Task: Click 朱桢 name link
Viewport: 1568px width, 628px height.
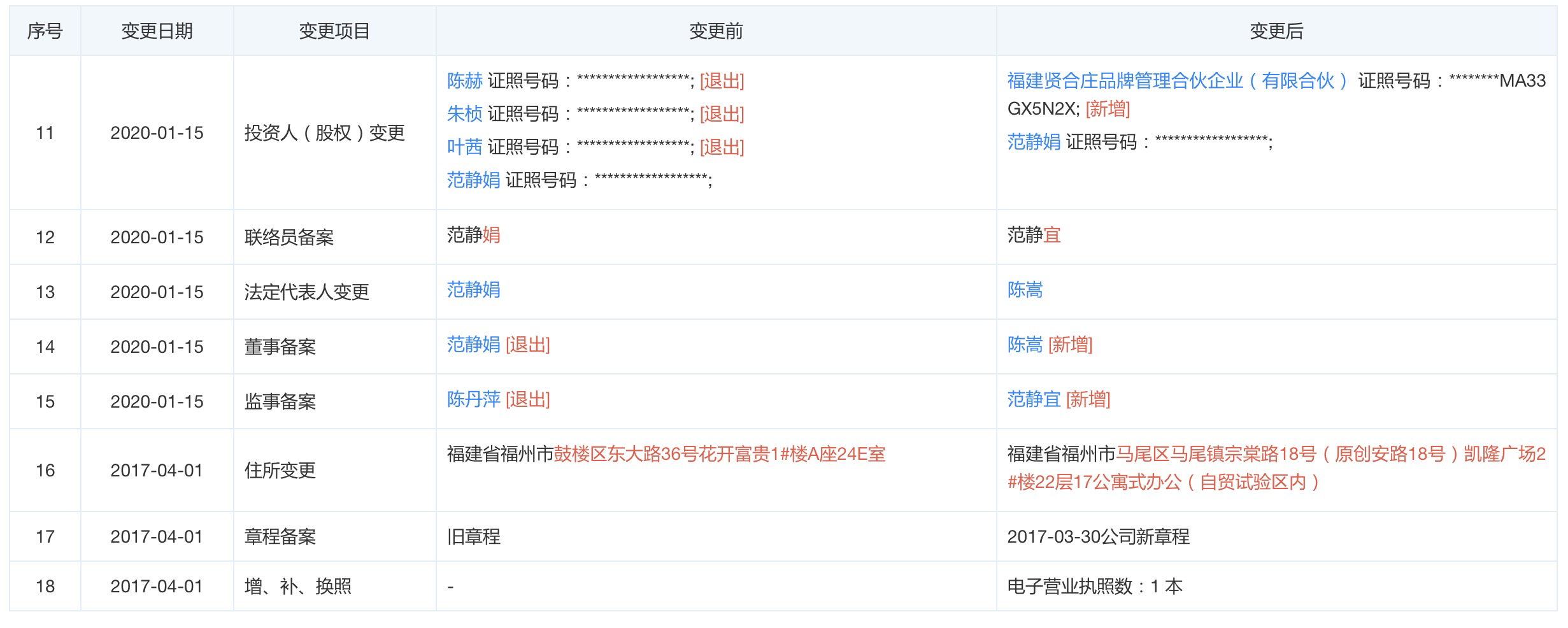Action: (x=464, y=114)
